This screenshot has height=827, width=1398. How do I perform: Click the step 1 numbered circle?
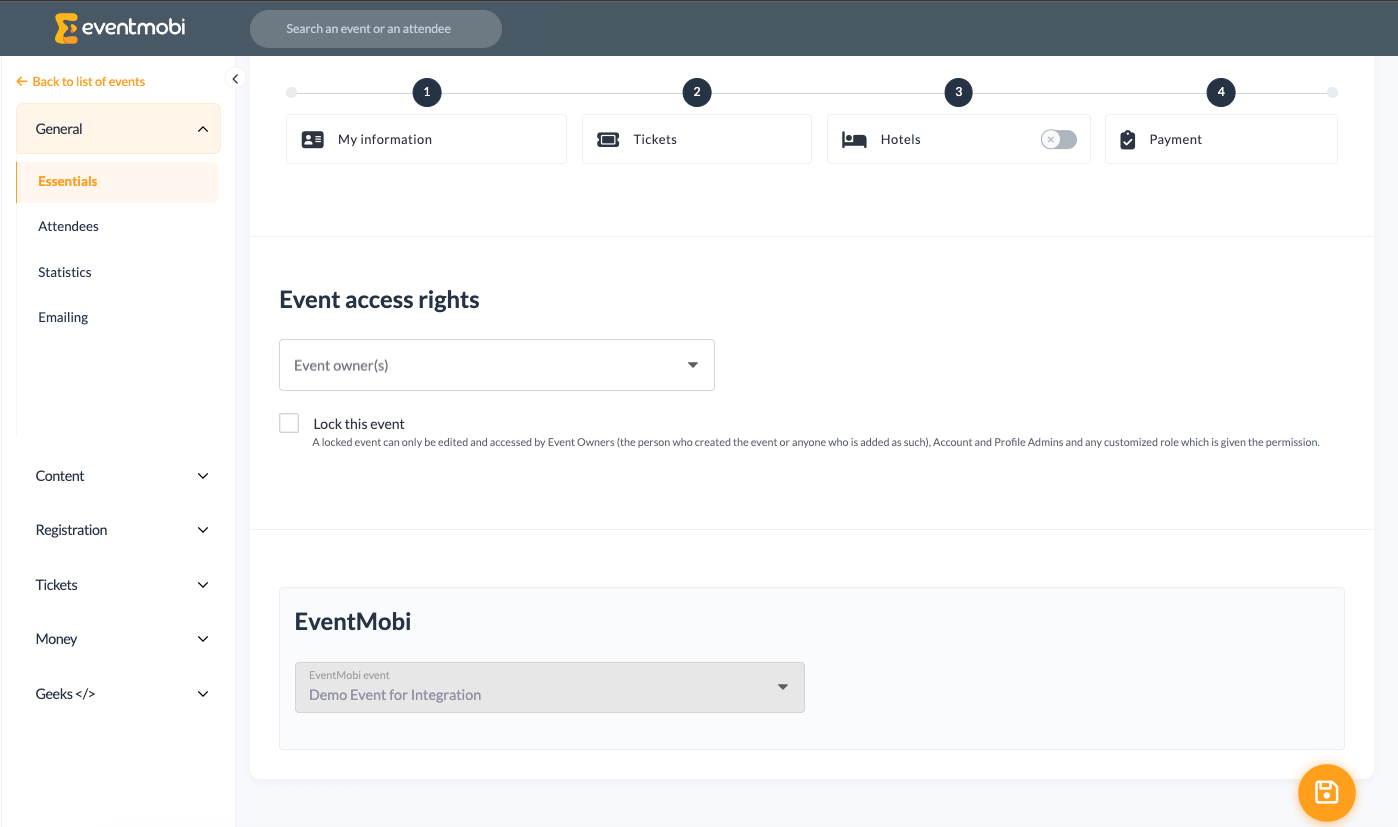pyautogui.click(x=426, y=92)
